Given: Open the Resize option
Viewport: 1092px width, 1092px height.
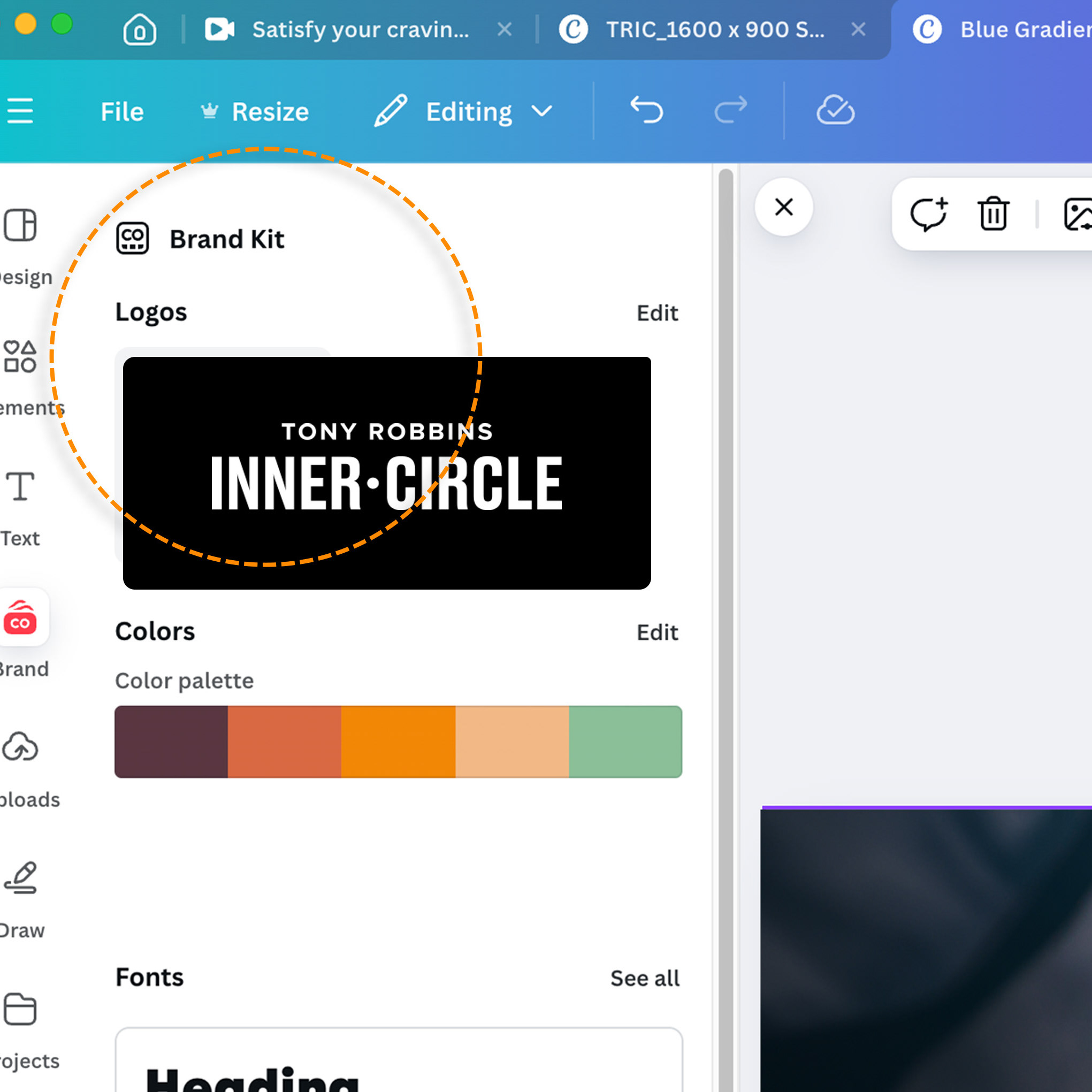Looking at the screenshot, I should pyautogui.click(x=254, y=111).
